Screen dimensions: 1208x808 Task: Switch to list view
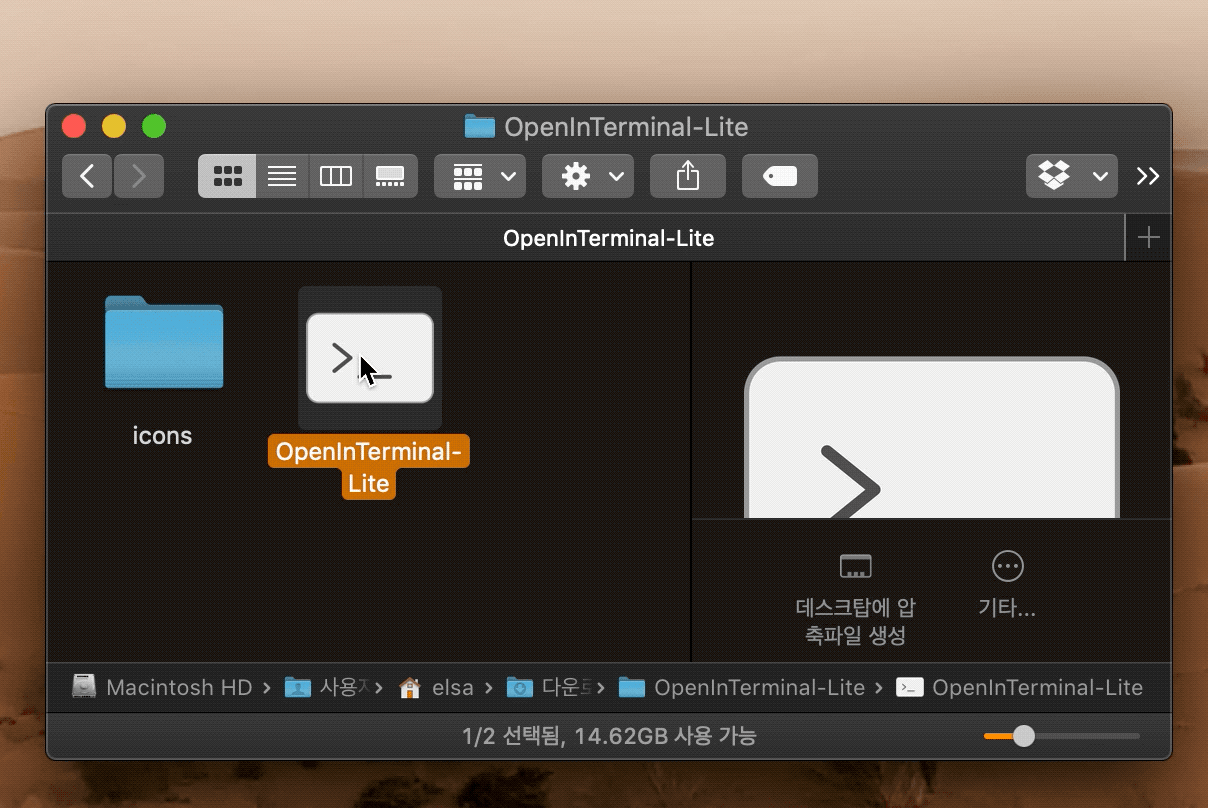[x=282, y=177]
